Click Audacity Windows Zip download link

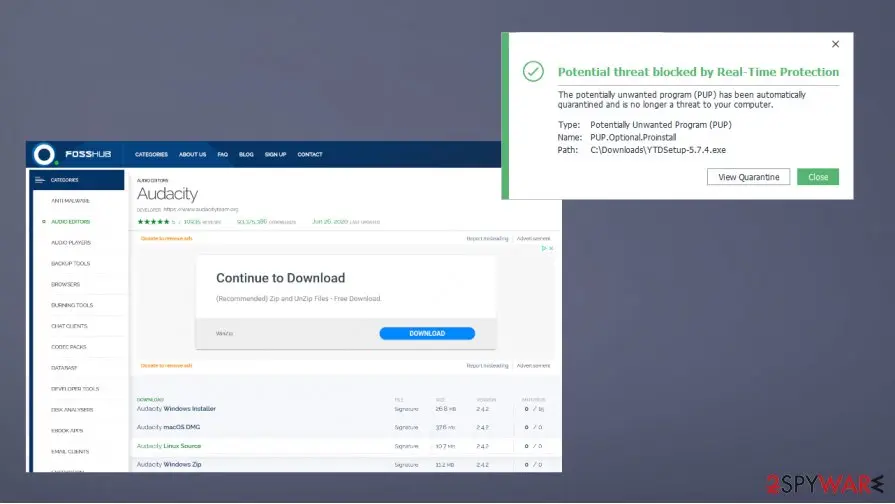coord(169,465)
